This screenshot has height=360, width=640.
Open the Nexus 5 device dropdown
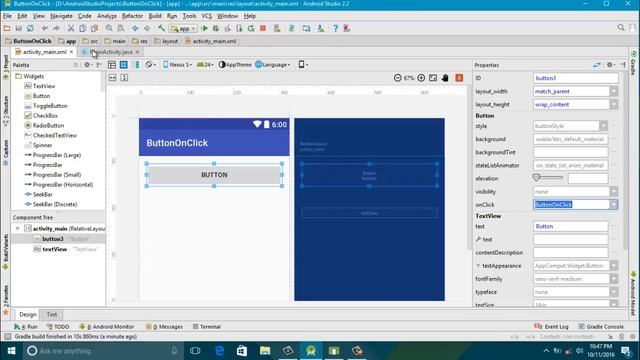[177, 64]
